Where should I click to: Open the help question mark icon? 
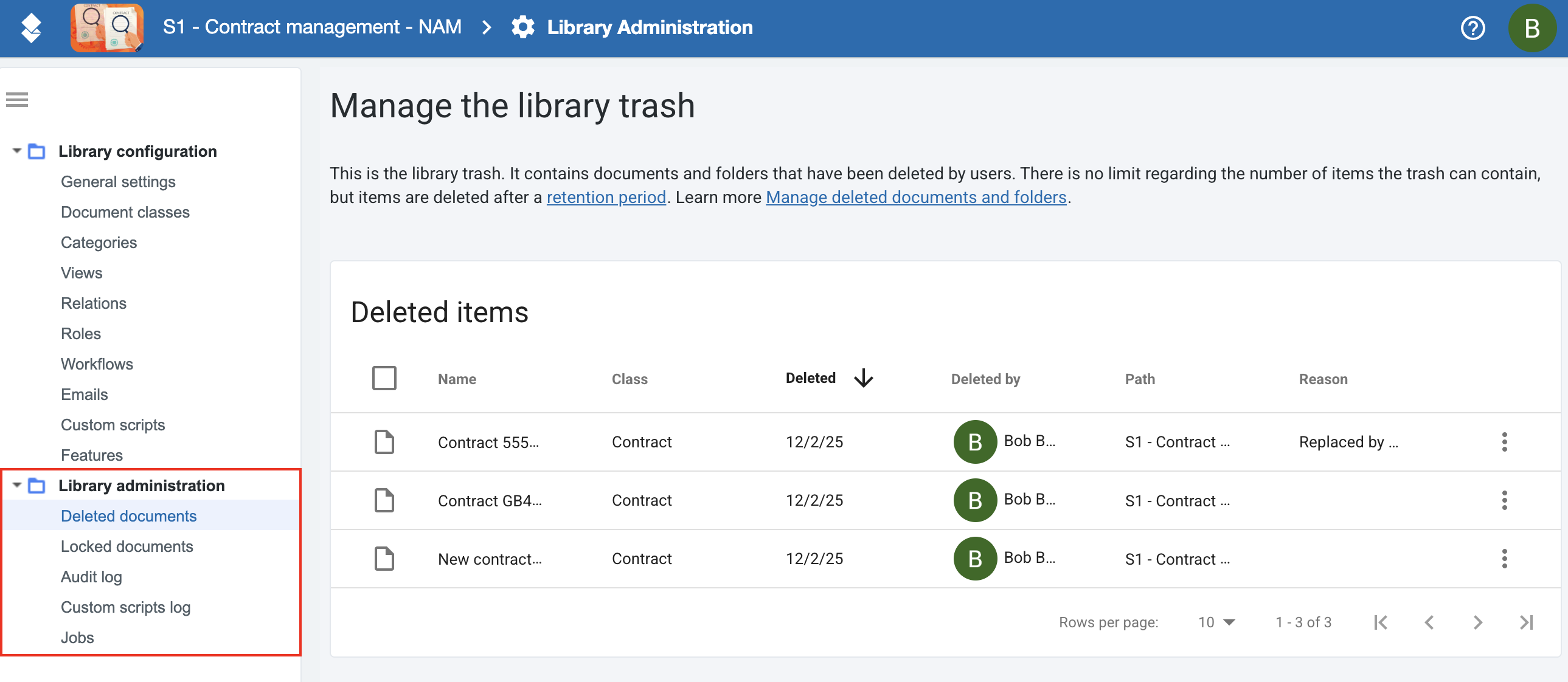pyautogui.click(x=1473, y=28)
